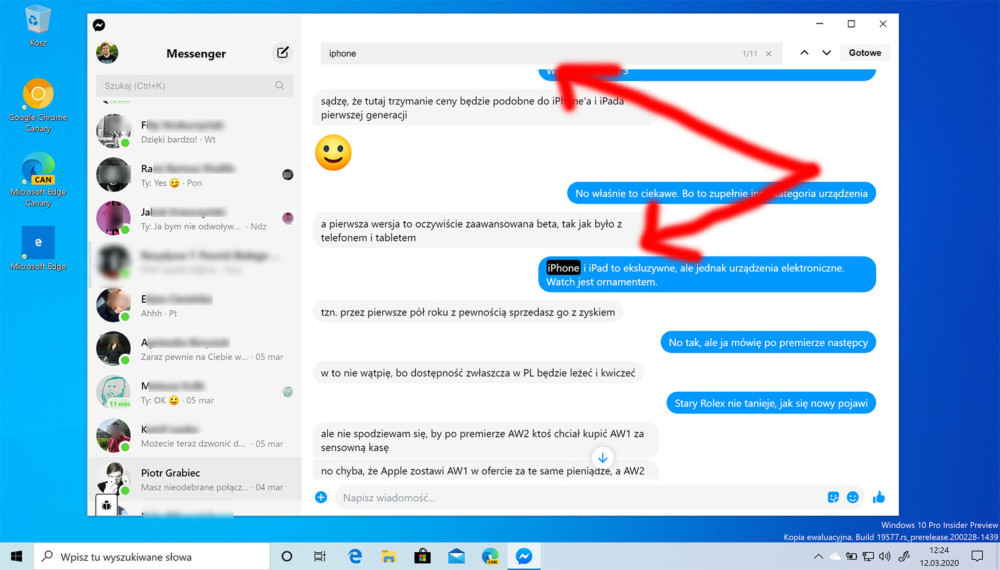
Task: Open the sticker picker icon
Action: (x=833, y=497)
